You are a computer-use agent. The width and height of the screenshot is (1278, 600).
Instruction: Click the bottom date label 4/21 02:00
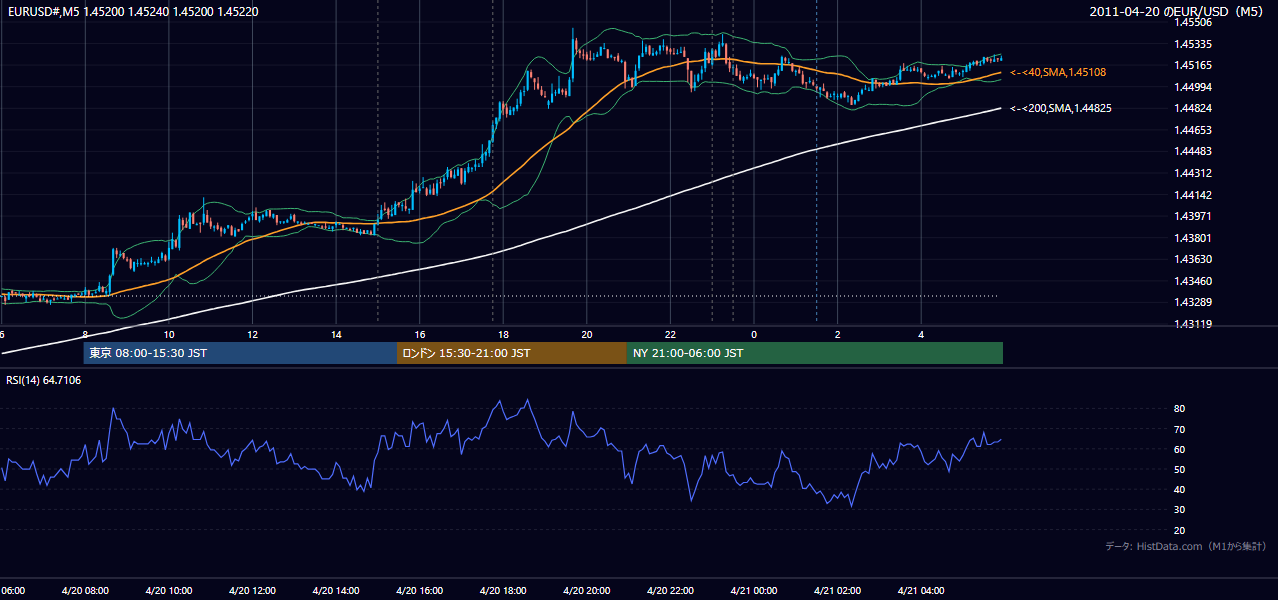[837, 590]
